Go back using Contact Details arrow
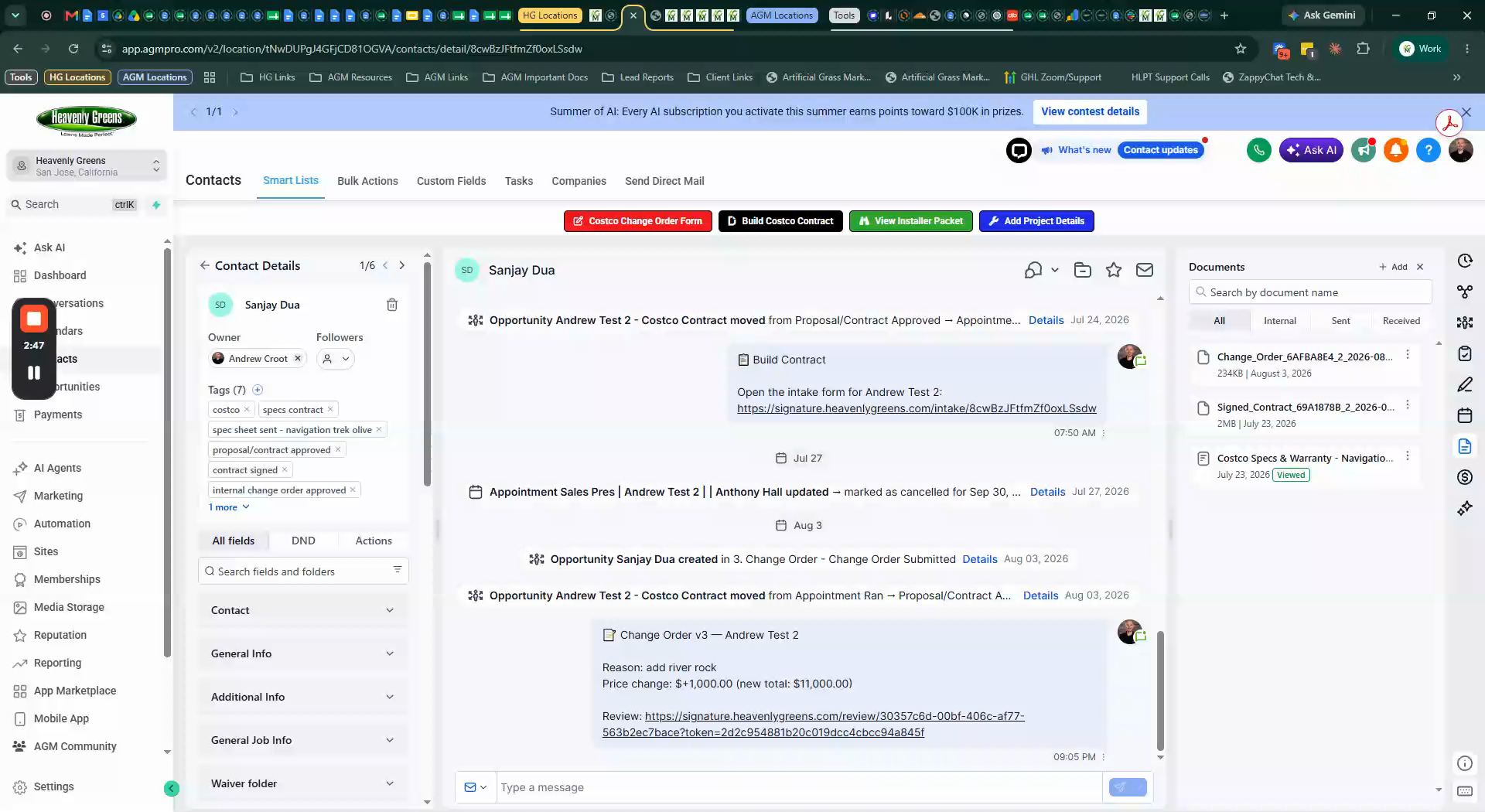1485x812 pixels. pyautogui.click(x=204, y=265)
